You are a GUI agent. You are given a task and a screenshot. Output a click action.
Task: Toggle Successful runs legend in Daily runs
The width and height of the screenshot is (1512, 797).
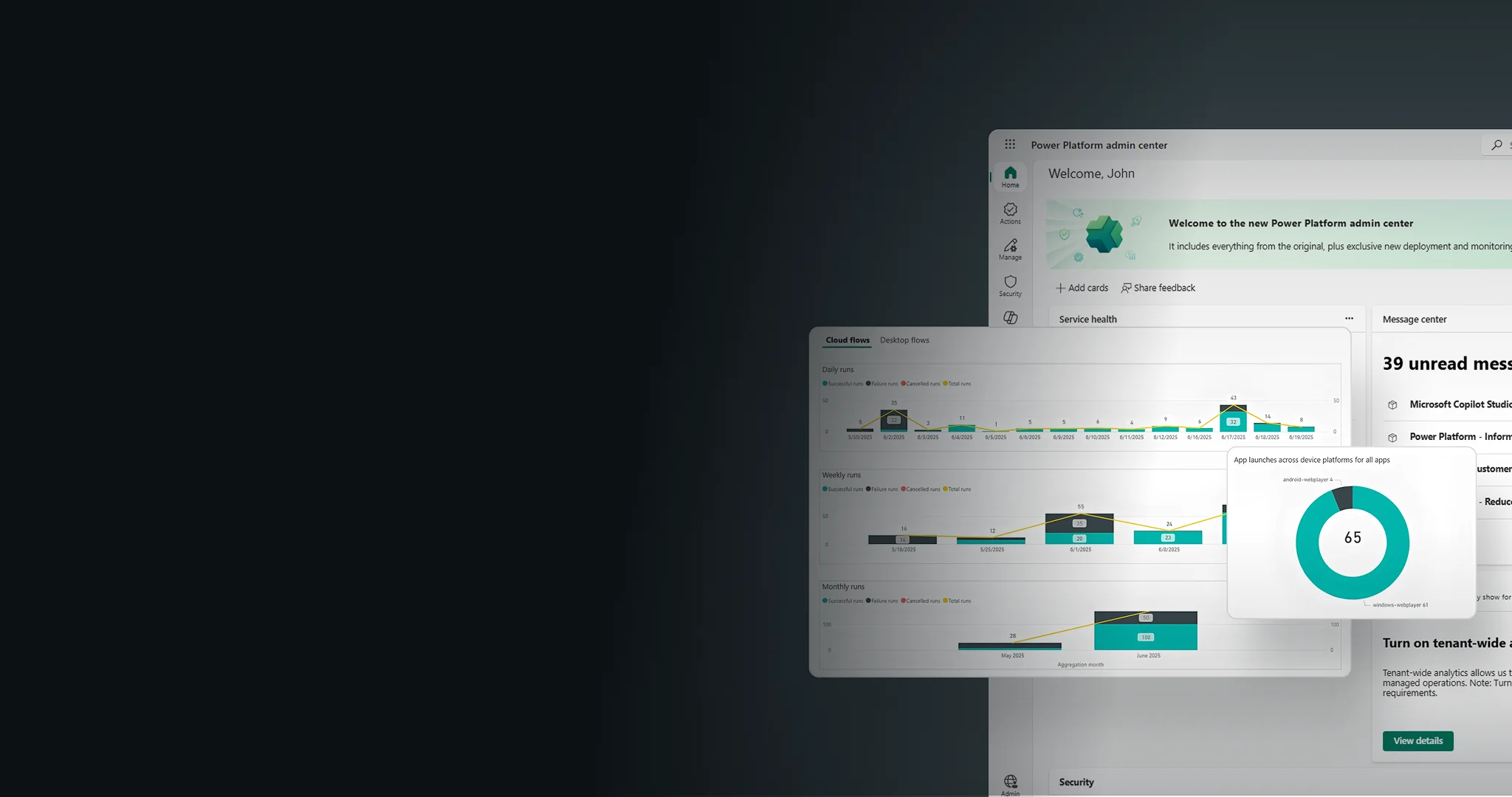pos(842,384)
